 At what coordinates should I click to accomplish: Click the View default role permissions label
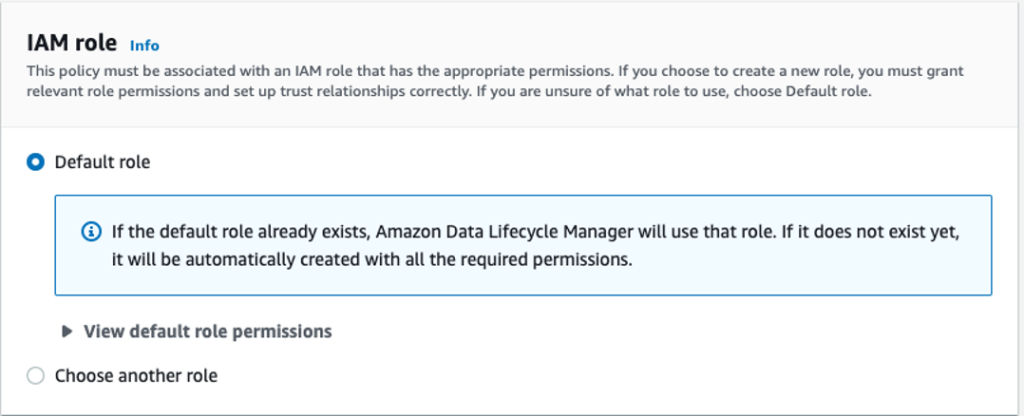click(x=207, y=331)
